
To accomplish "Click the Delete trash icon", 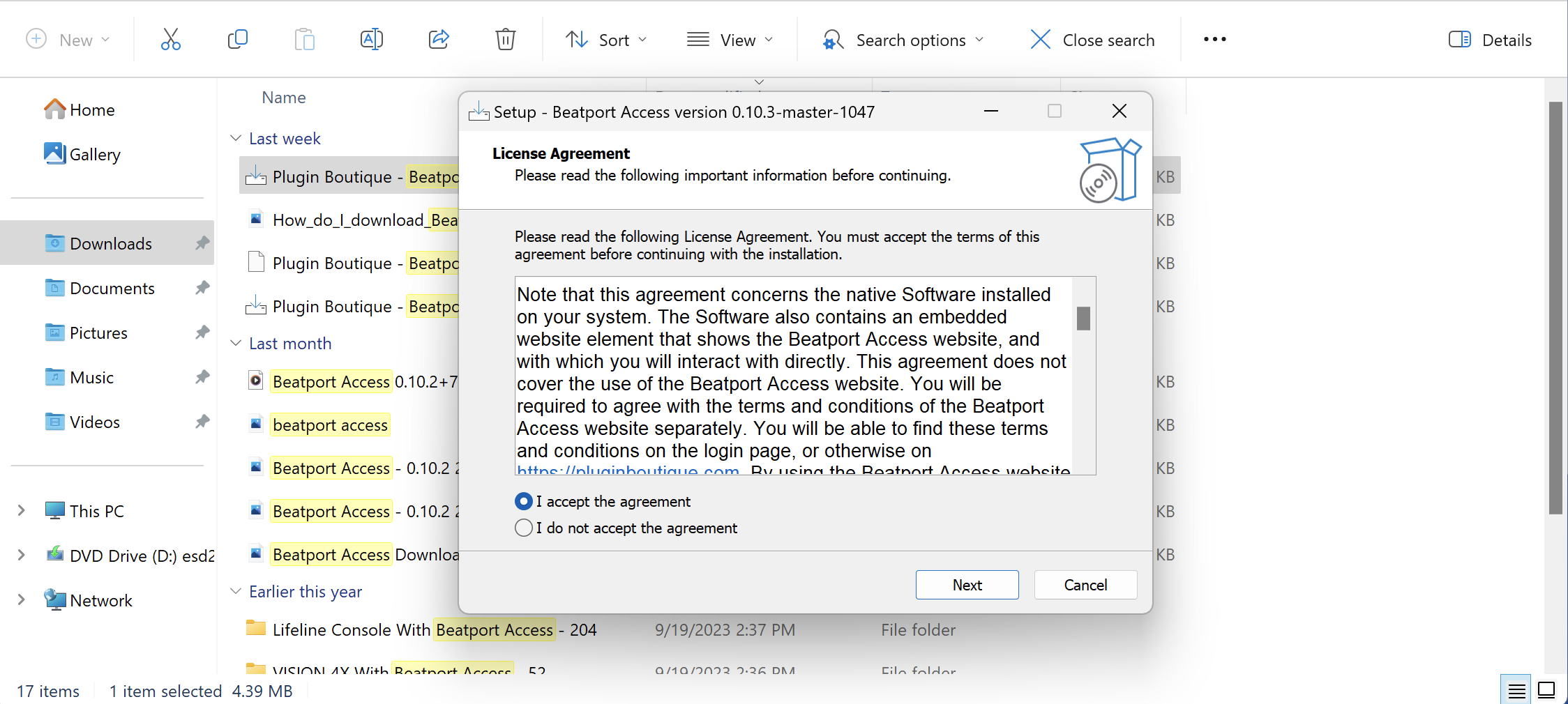I will point(505,39).
